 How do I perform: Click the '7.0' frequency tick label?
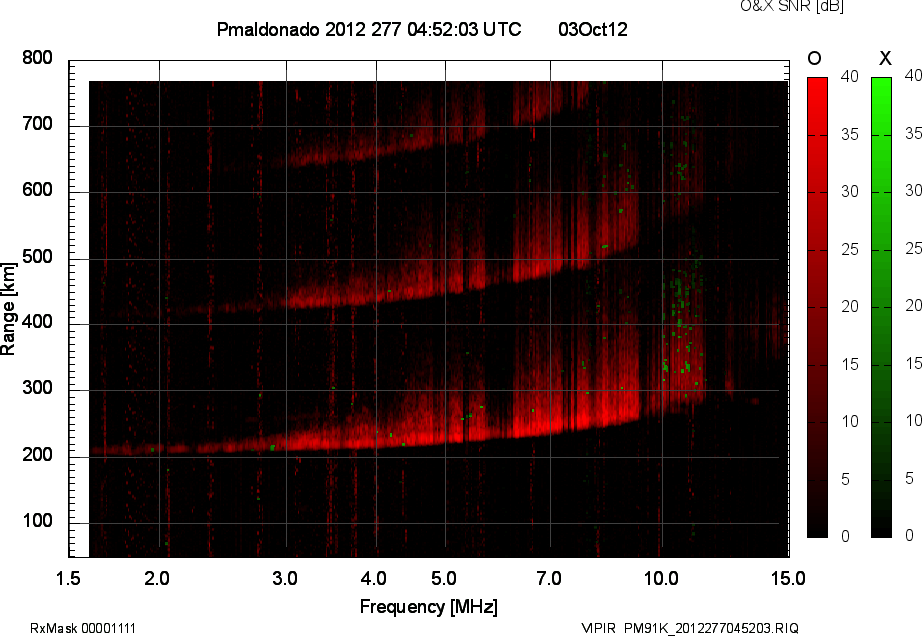(x=549, y=578)
